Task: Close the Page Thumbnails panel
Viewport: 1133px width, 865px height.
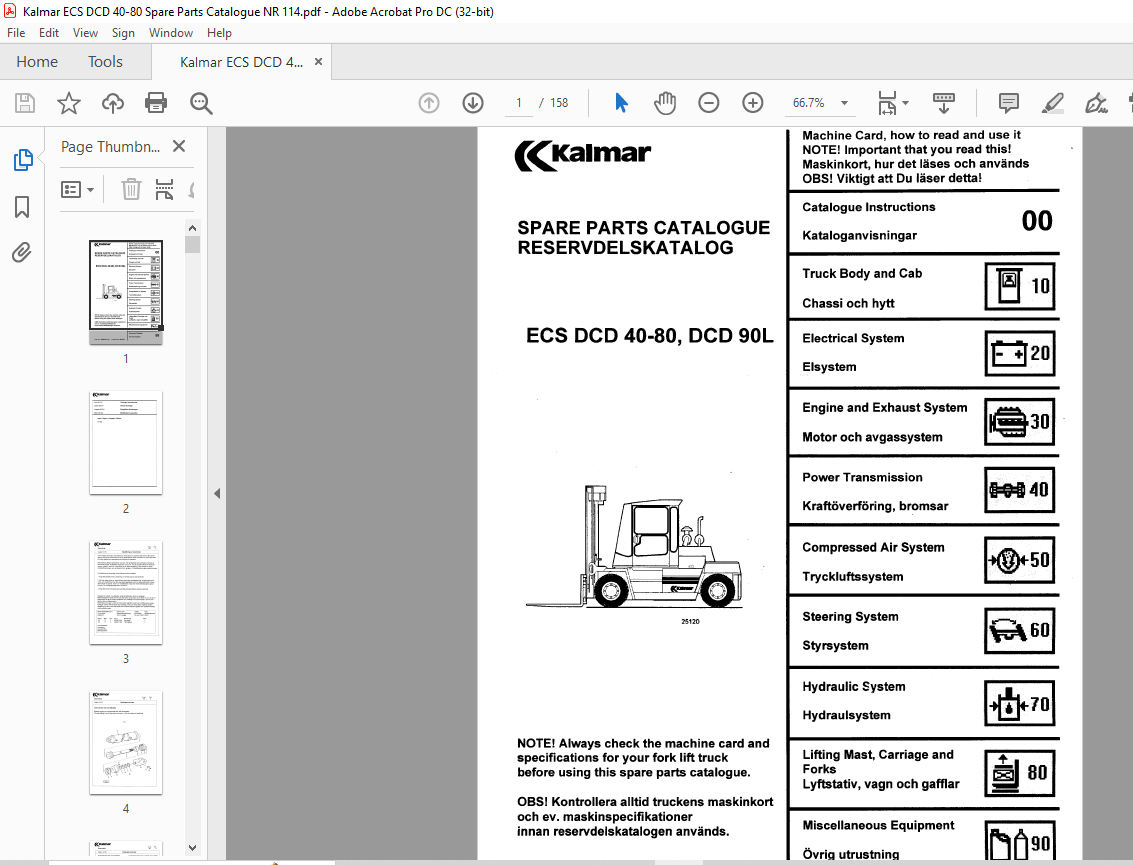Action: (179, 146)
